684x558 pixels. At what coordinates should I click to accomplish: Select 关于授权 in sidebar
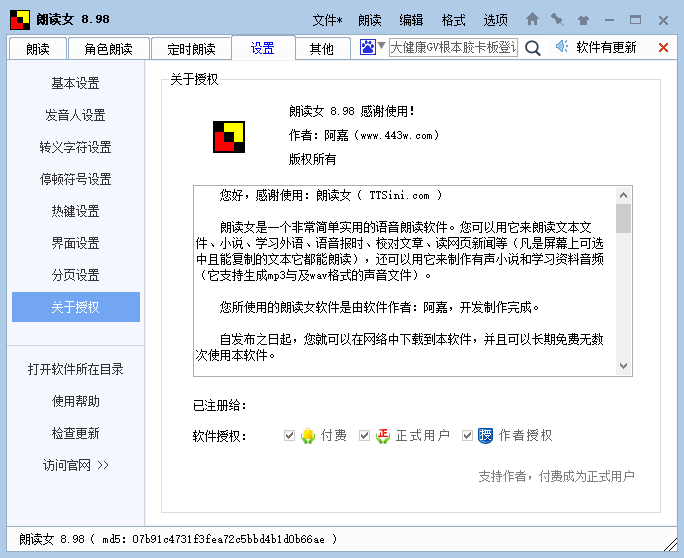[x=76, y=307]
